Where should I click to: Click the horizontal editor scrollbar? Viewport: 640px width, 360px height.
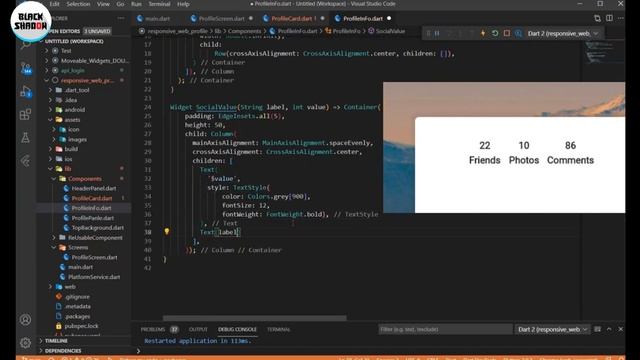pos(255,318)
